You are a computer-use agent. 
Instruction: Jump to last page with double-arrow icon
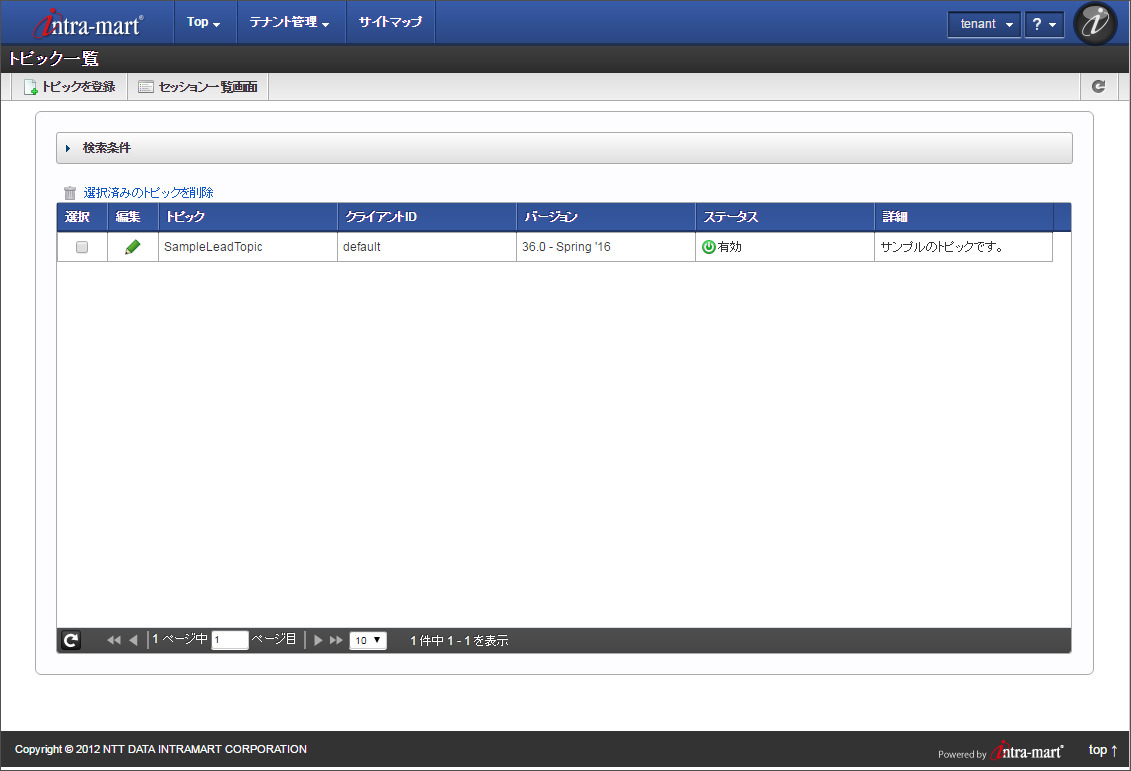(336, 640)
